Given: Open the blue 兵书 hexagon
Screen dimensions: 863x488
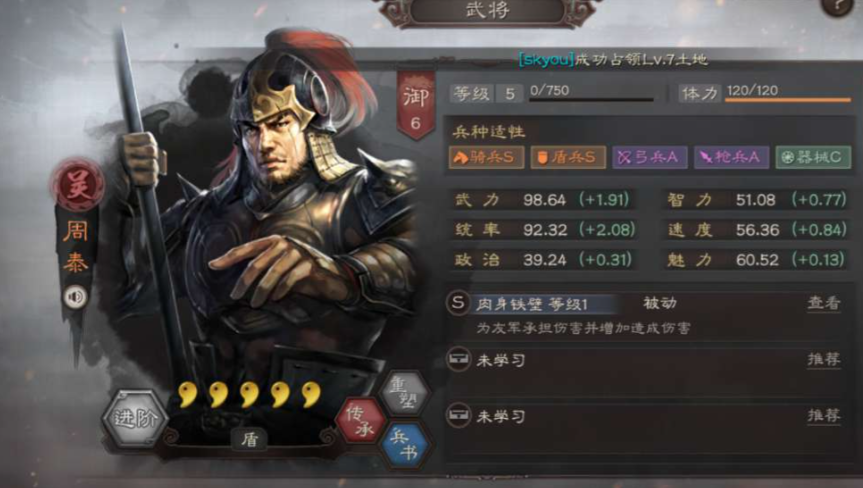Looking at the screenshot, I should [x=405, y=445].
